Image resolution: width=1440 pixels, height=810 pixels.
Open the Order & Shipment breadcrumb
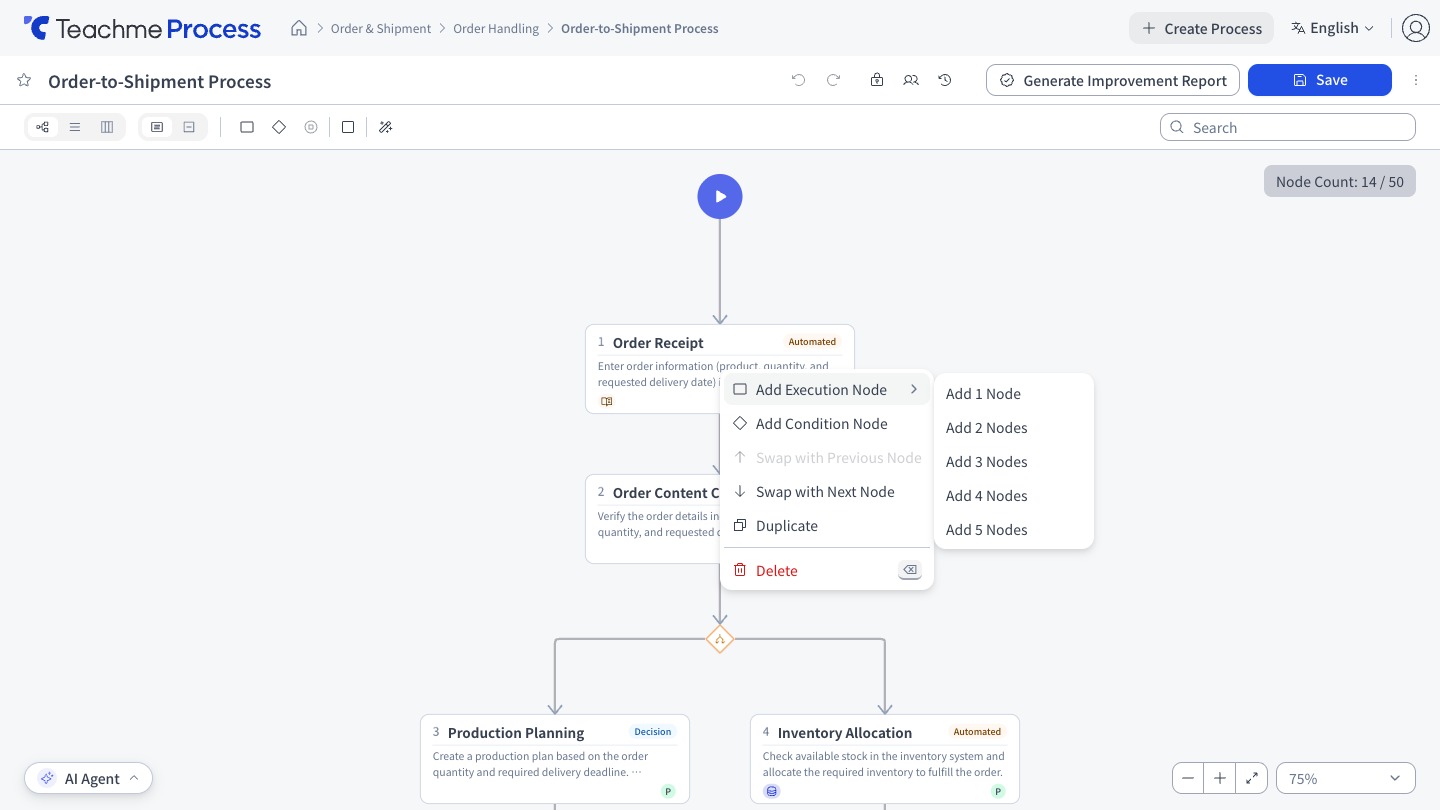(x=381, y=28)
